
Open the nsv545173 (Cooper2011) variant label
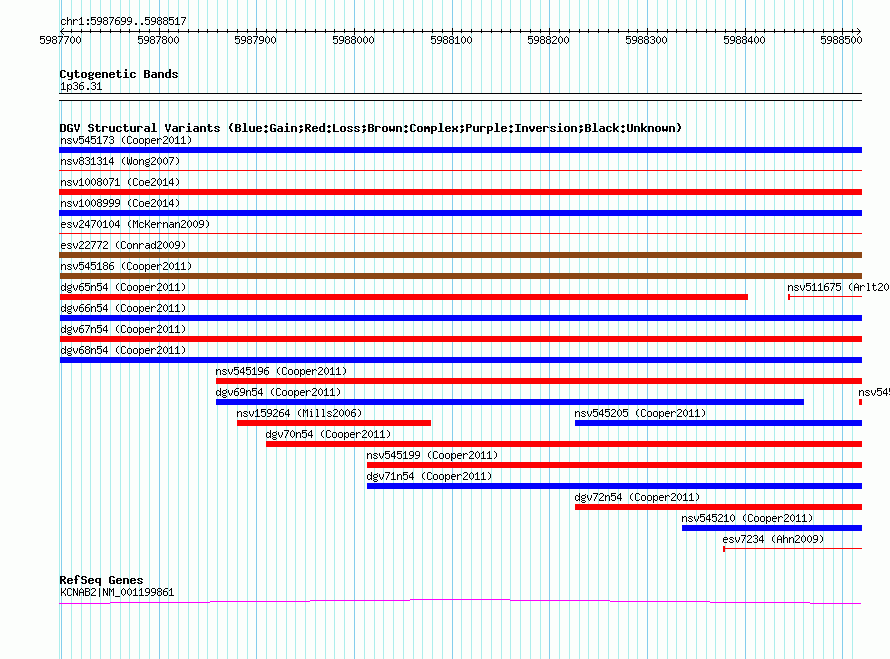[126, 140]
